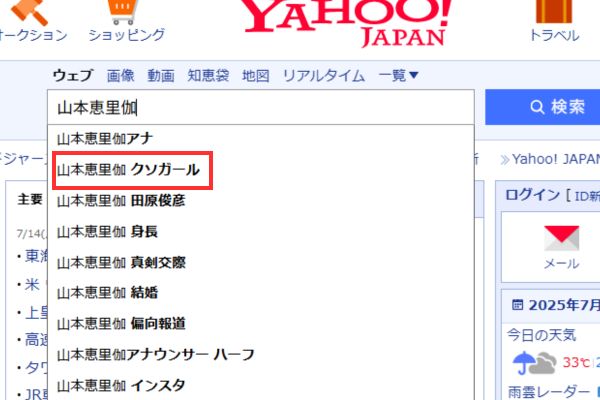The width and height of the screenshot is (600, 400).
Task: Open the トラベル link text
Action: coord(554,35)
